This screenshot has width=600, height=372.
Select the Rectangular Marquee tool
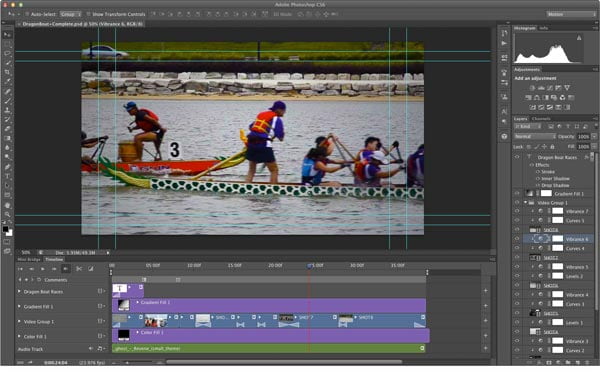[7, 44]
